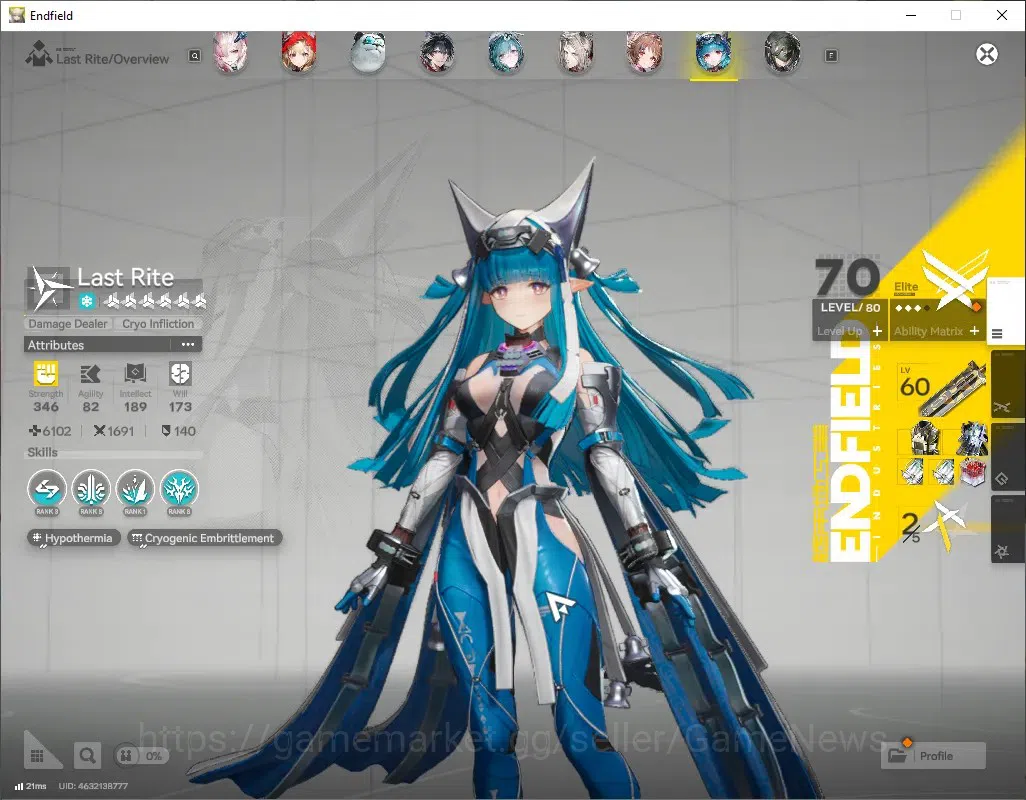Open the crystal gauntlet gear slot
The width and height of the screenshot is (1026, 800).
coord(972,438)
